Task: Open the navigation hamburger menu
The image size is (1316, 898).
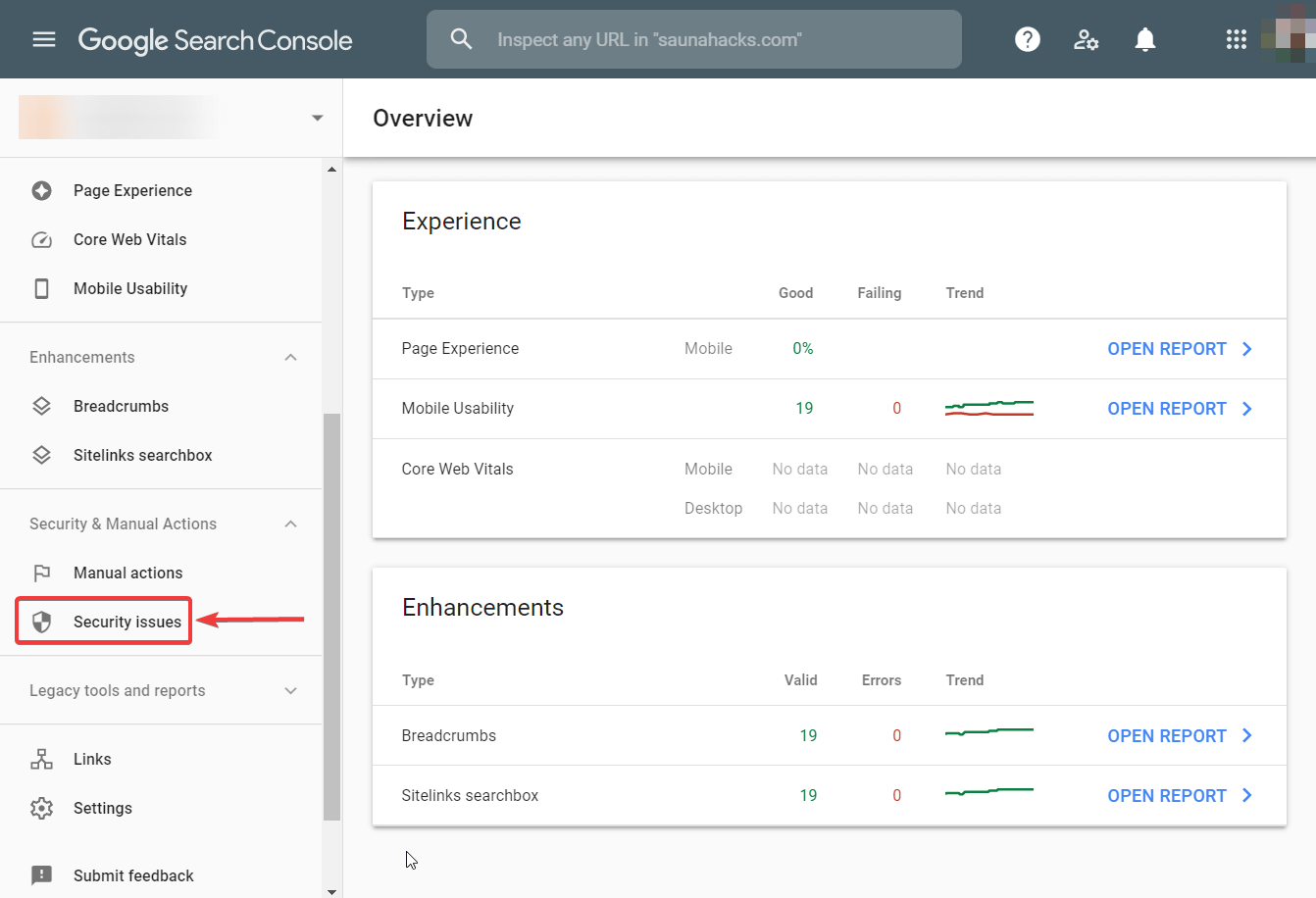Action: tap(44, 39)
